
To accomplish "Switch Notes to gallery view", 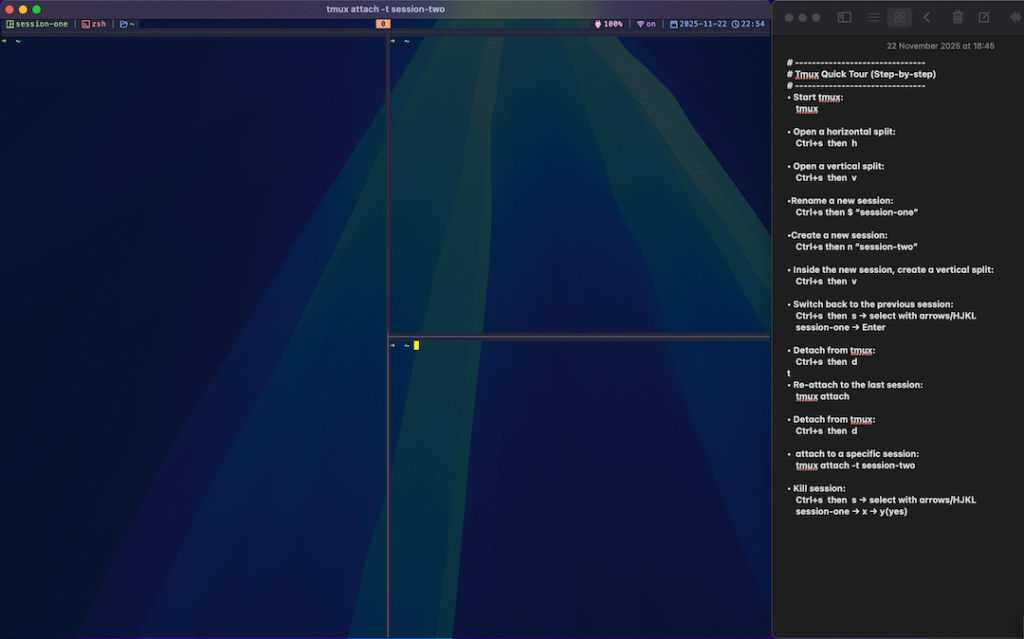I will (899, 17).
